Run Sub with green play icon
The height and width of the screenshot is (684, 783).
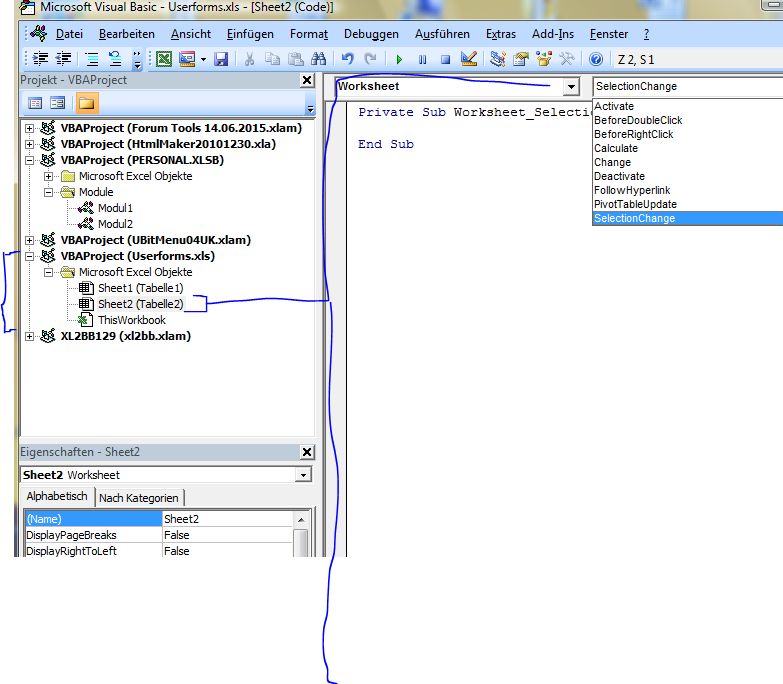399,59
